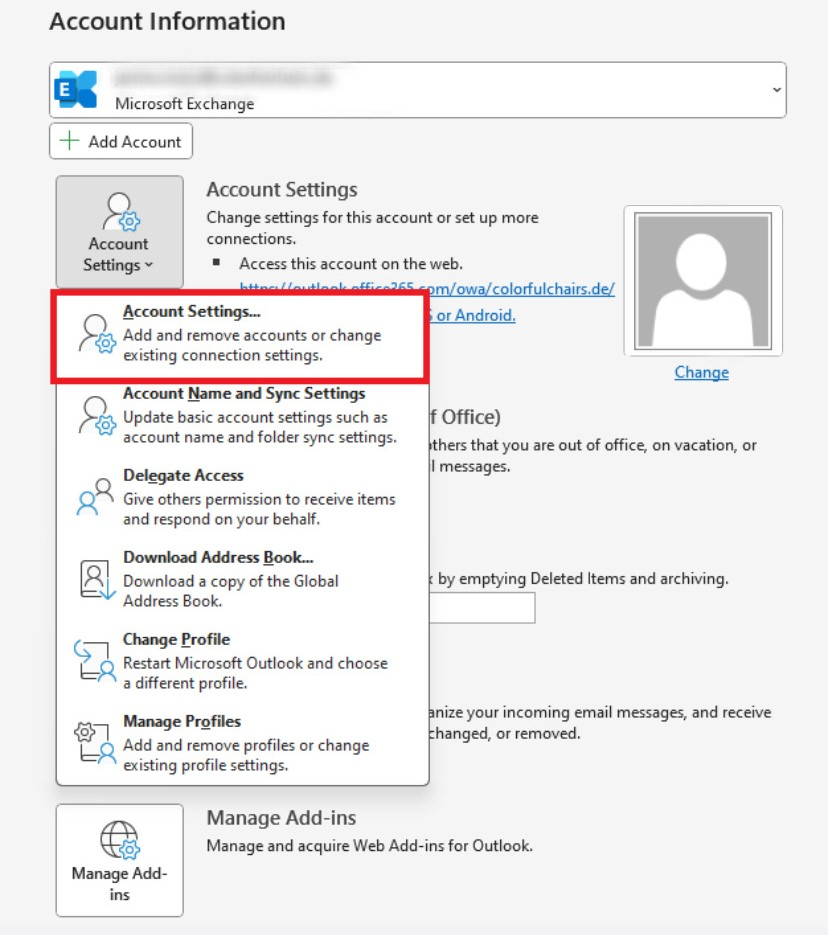Click the profile picture placeholder
The height and width of the screenshot is (935, 828).
click(x=702, y=279)
